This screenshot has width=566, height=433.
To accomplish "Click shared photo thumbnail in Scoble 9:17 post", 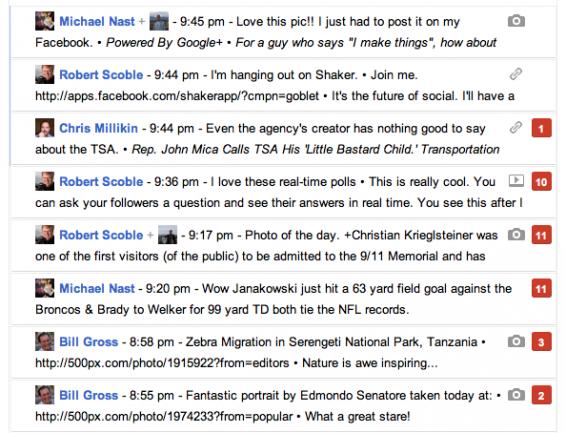I will click(167, 235).
